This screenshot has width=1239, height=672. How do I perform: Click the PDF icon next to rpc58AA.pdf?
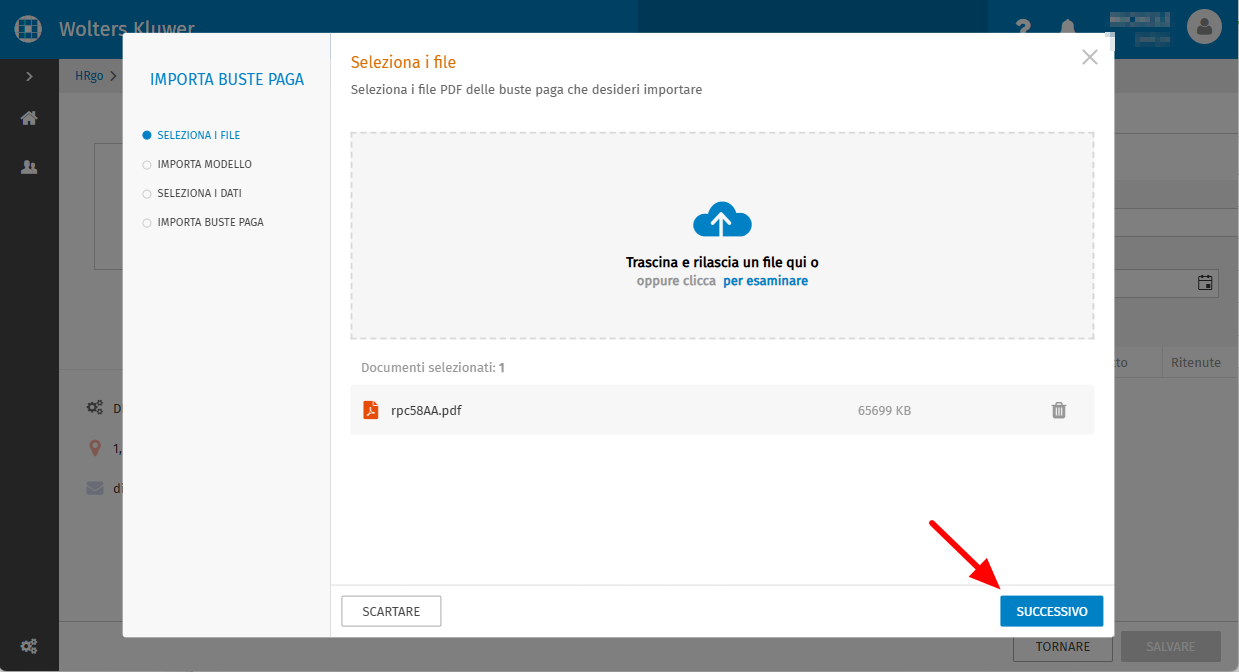(x=370, y=410)
